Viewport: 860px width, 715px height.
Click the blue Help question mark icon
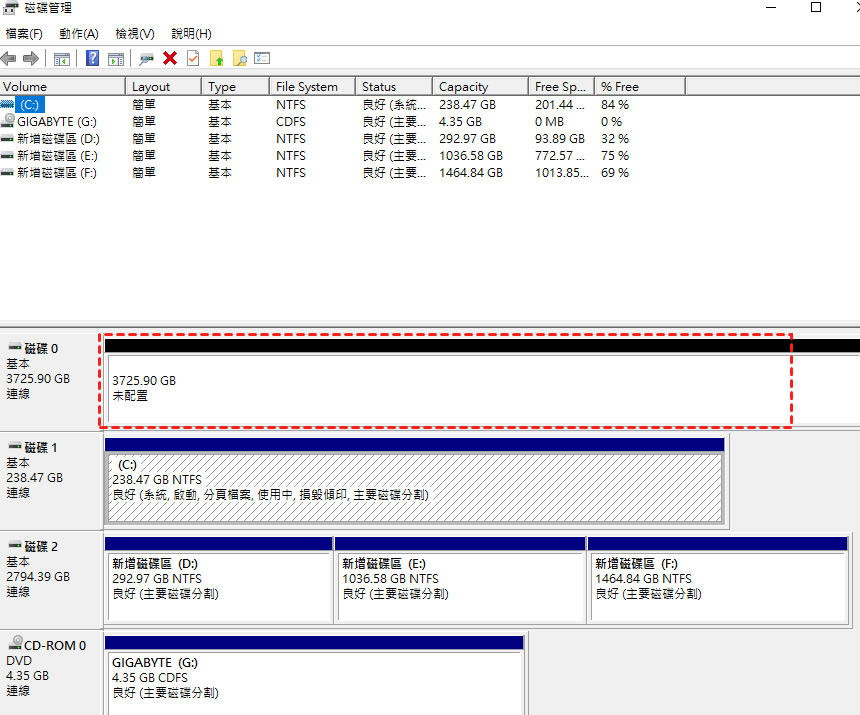point(93,59)
